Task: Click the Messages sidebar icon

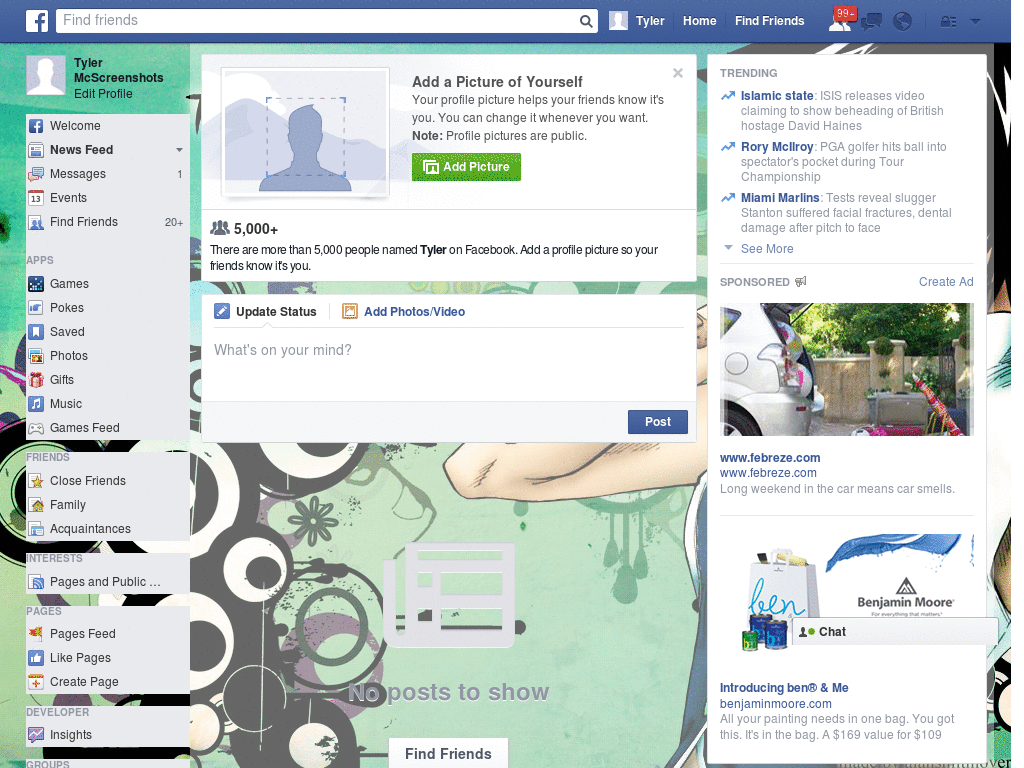Action: [x=36, y=174]
